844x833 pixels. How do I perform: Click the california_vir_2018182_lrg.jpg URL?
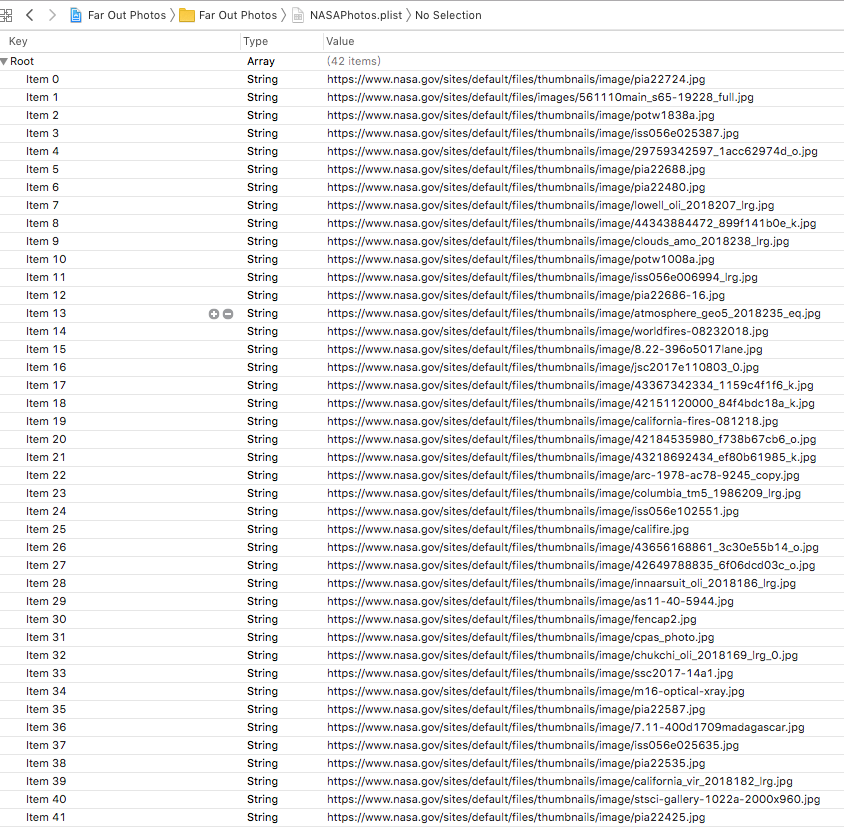(560, 781)
